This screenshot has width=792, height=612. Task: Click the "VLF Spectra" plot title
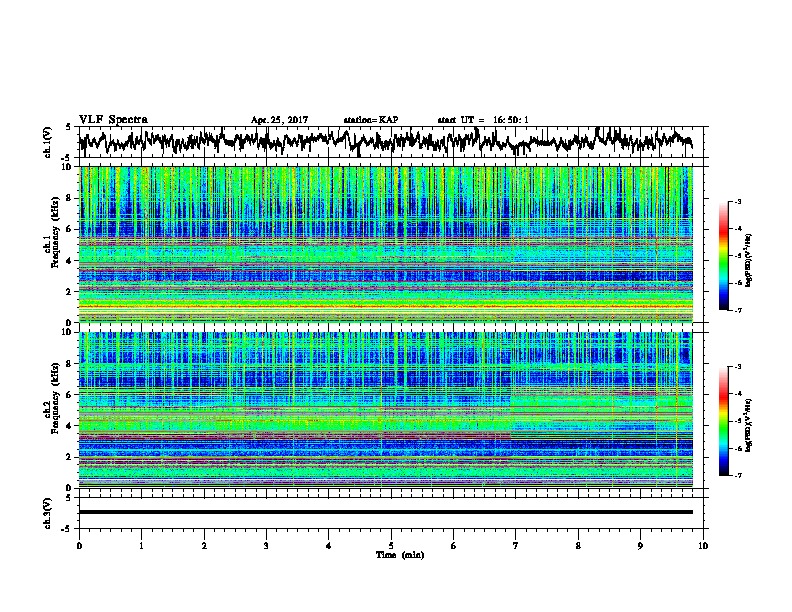coord(113,120)
